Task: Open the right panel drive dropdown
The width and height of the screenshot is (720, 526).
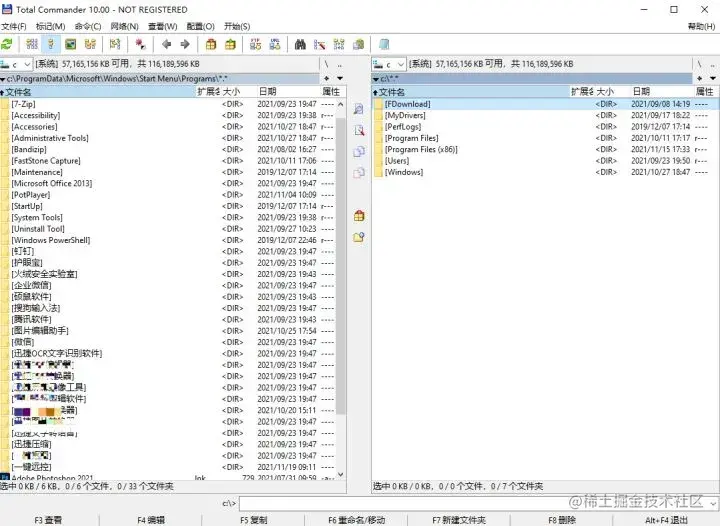Action: (401, 64)
